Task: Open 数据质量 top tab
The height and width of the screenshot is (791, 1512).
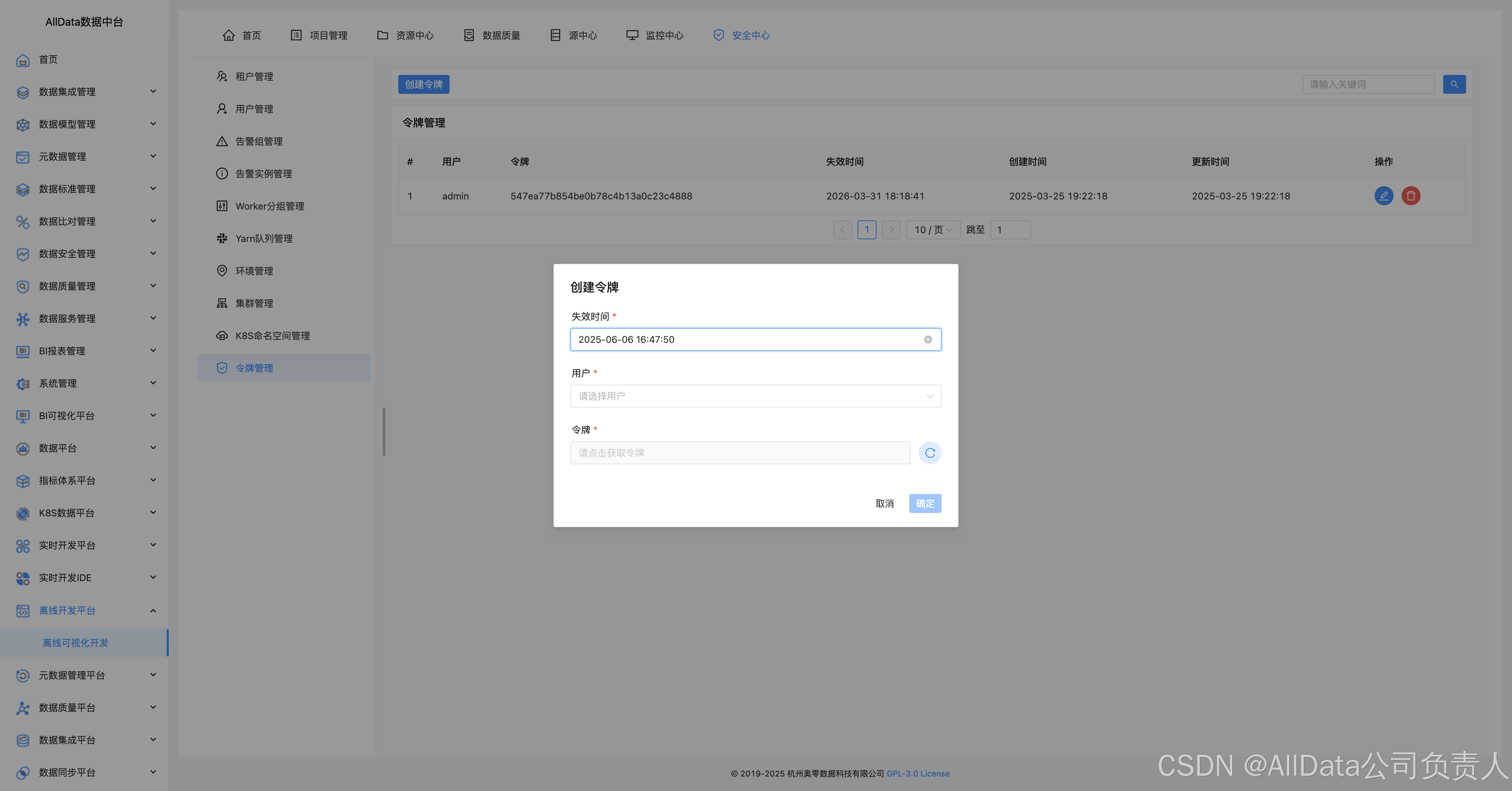Action: [x=492, y=35]
